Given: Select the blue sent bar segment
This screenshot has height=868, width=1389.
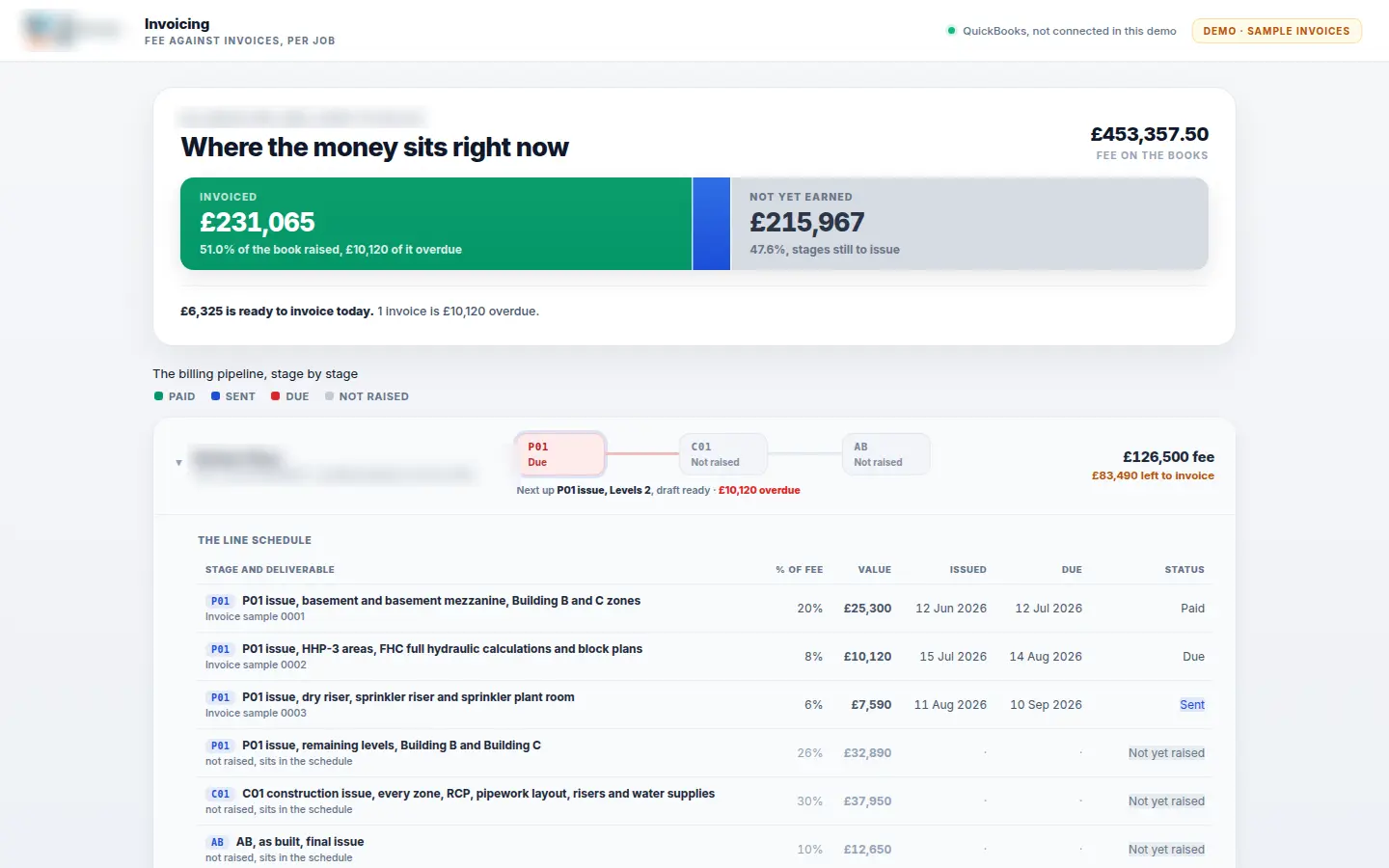Looking at the screenshot, I should pyautogui.click(x=712, y=224).
